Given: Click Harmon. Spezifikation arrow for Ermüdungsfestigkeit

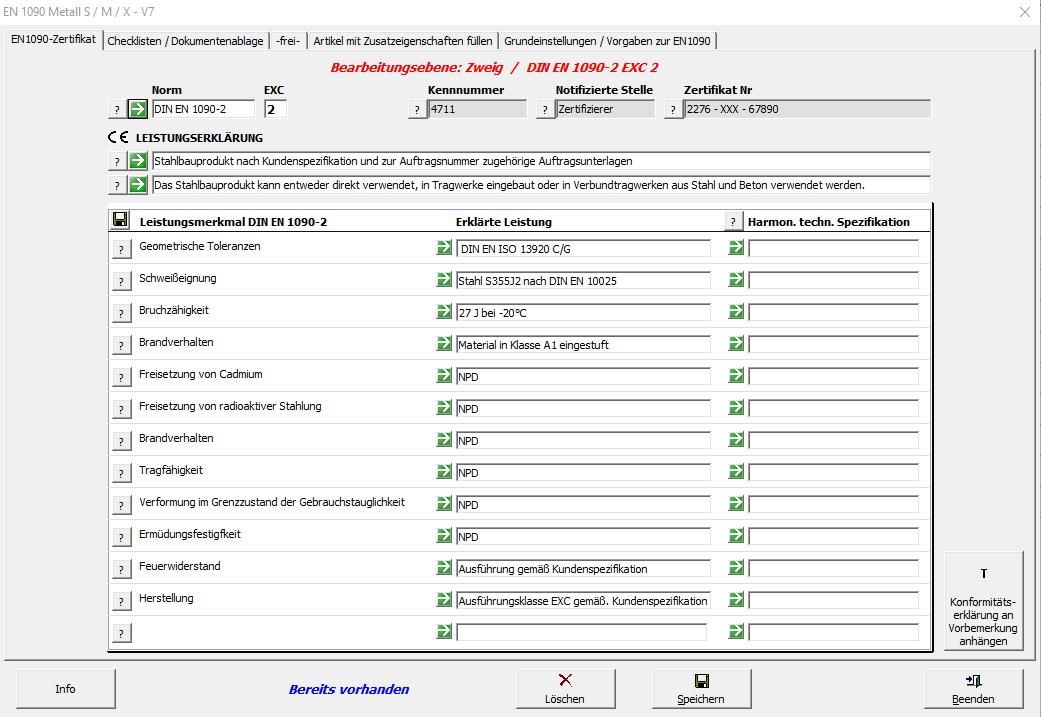Looking at the screenshot, I should 736,536.
